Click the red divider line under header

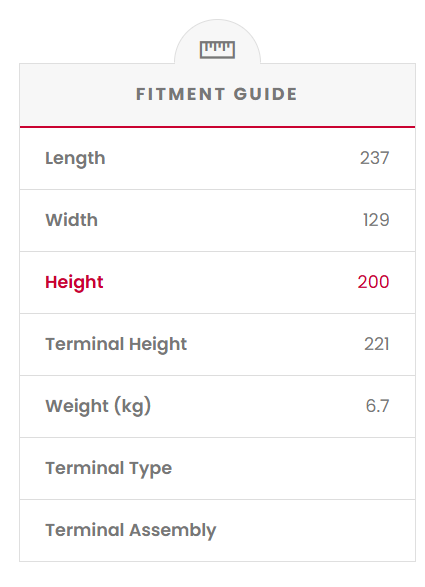218,127
